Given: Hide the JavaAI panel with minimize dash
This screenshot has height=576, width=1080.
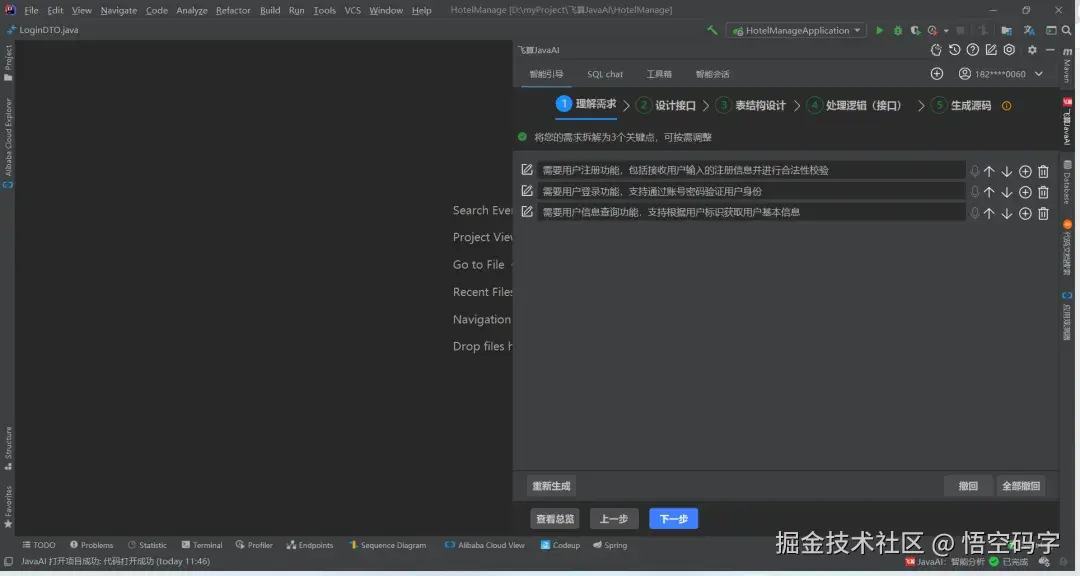Looking at the screenshot, I should pyautogui.click(x=1050, y=50).
